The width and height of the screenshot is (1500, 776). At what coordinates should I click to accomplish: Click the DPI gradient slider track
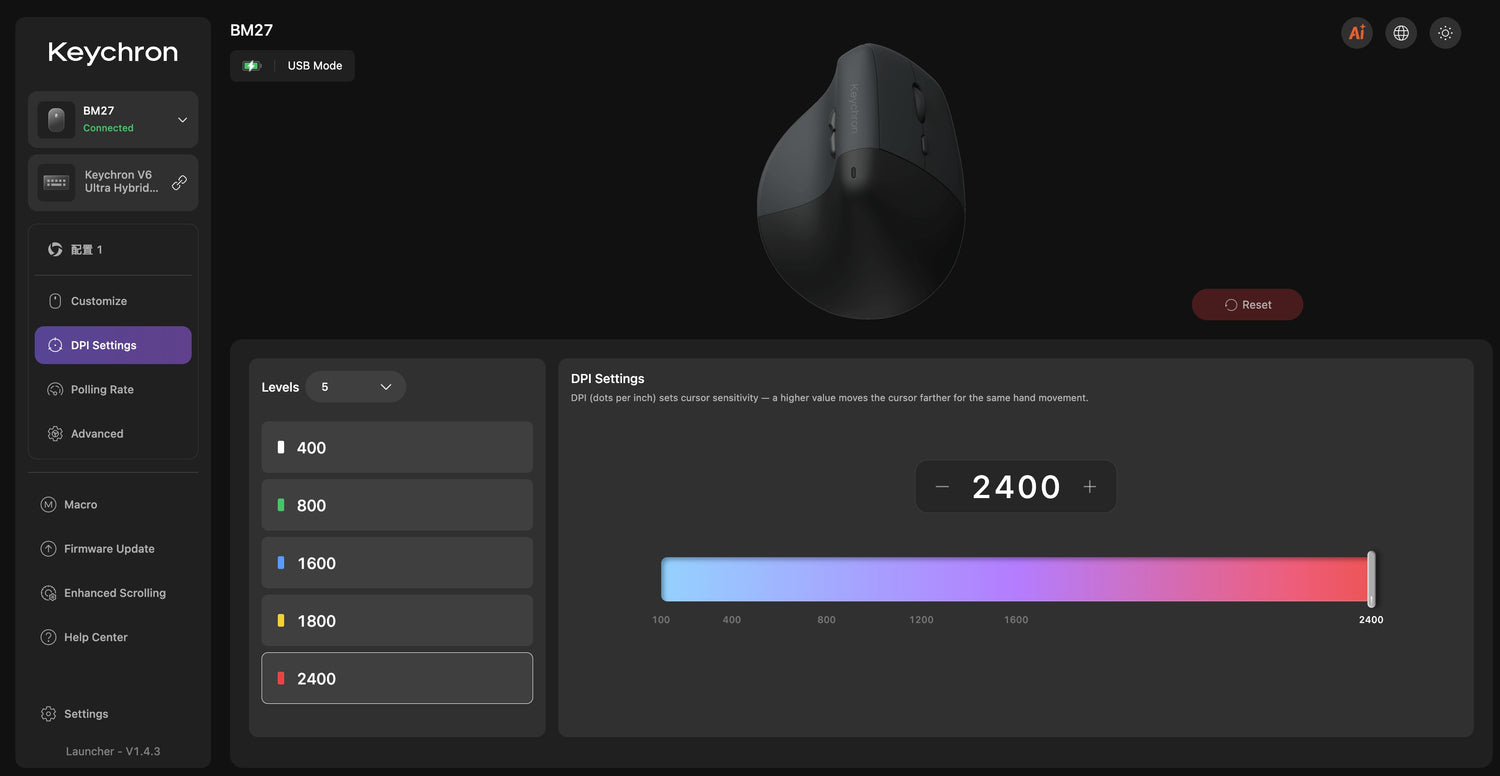(1016, 579)
